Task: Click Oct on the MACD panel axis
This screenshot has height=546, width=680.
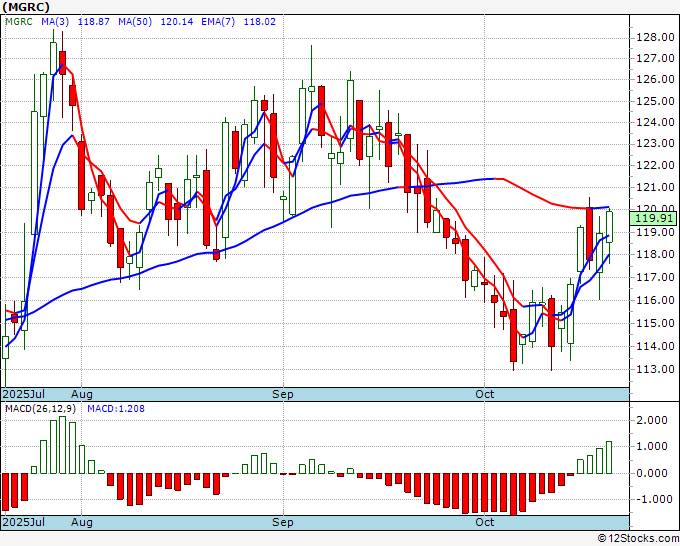Action: tap(484, 522)
